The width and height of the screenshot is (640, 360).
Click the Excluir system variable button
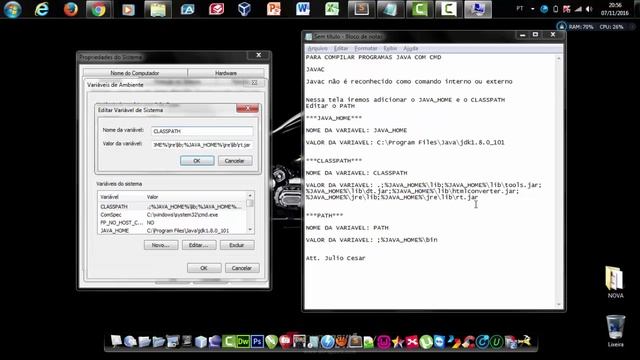click(x=237, y=245)
